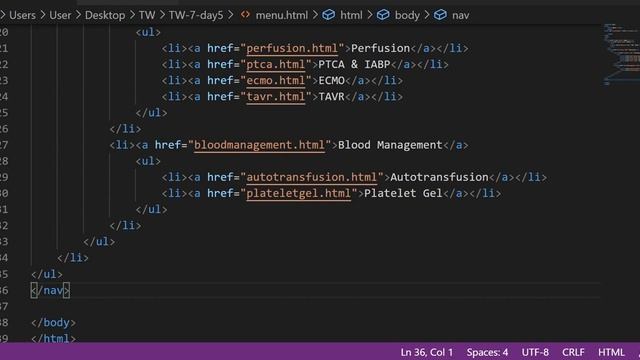The width and height of the screenshot is (640, 360).
Task: Click the HTML file icon beside menu.html
Action: tap(245, 15)
